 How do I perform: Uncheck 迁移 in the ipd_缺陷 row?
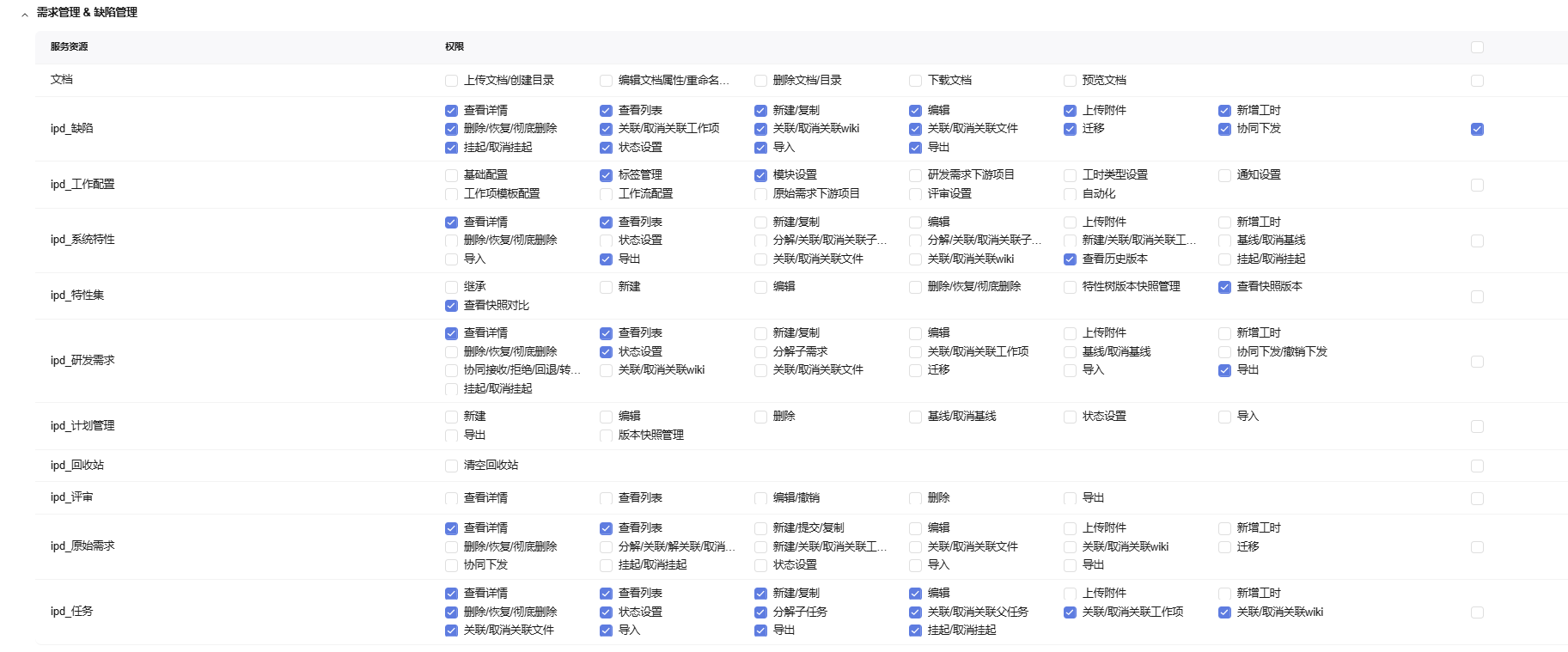pos(1070,130)
